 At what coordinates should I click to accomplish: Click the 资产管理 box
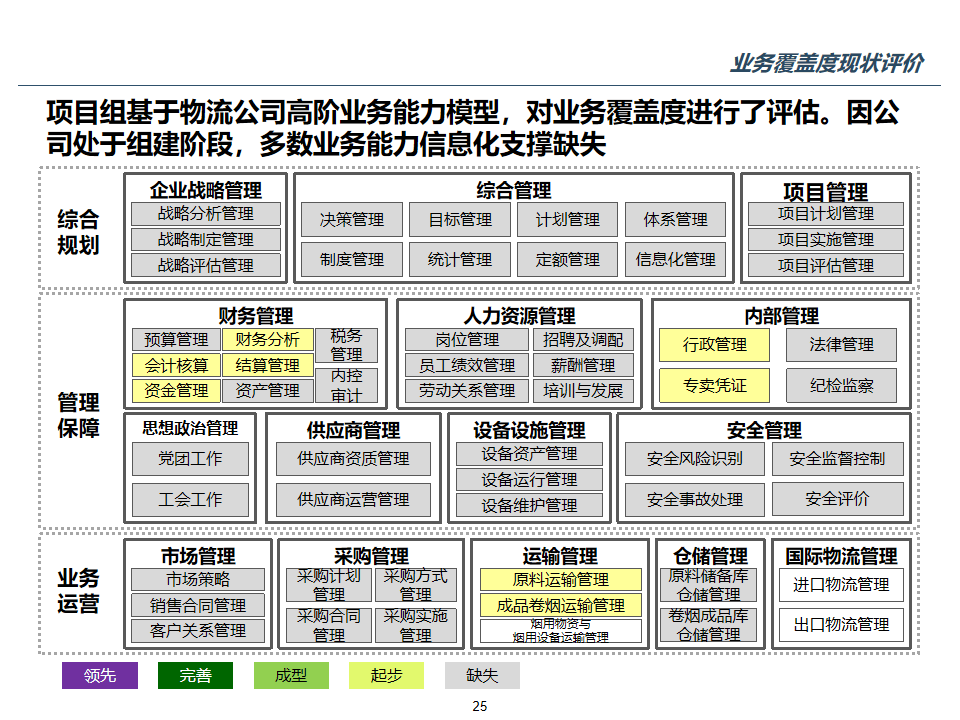(268, 391)
